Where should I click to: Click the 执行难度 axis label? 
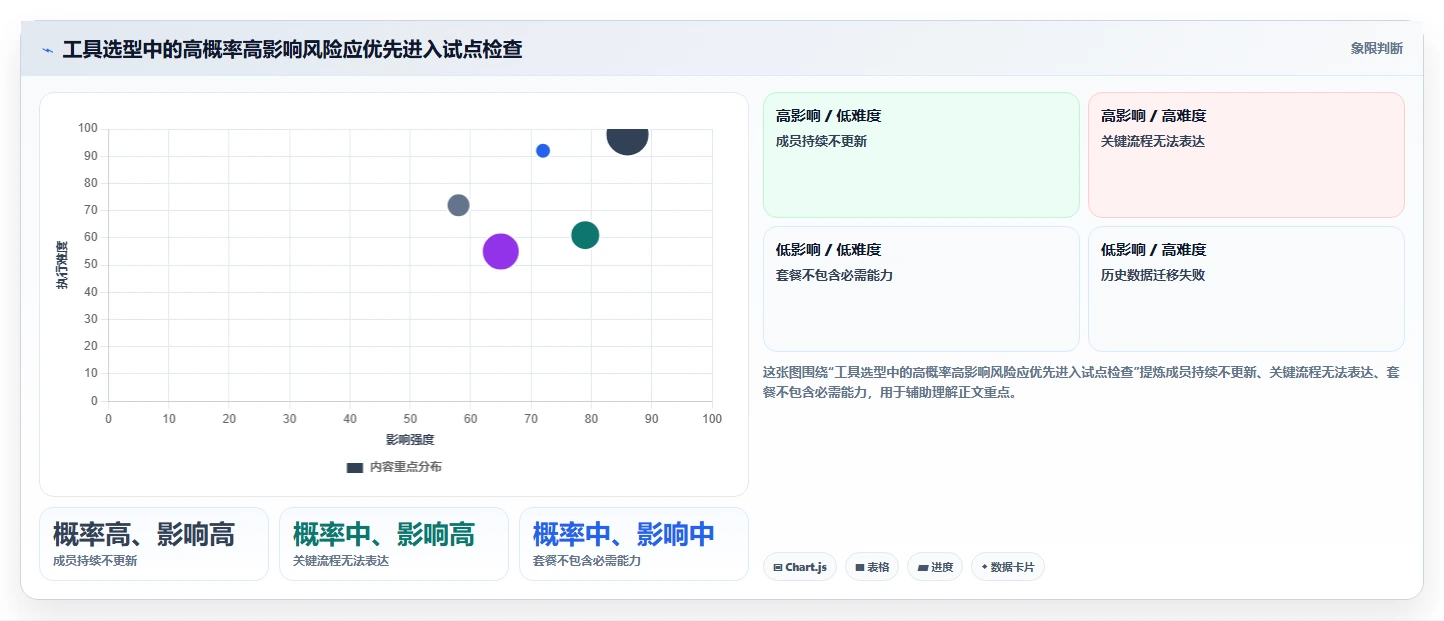(x=62, y=265)
